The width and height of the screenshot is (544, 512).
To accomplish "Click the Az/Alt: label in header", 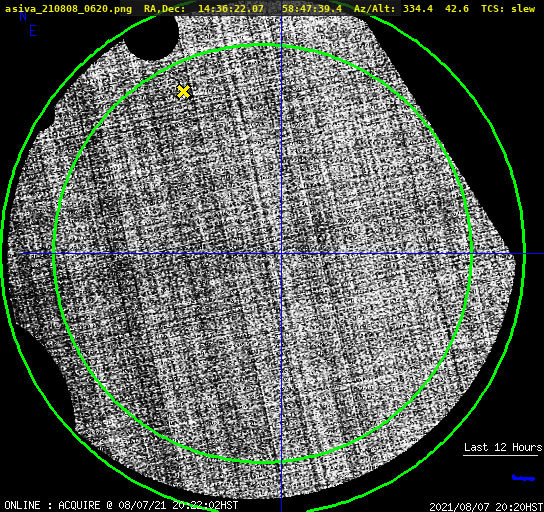I will click(374, 9).
